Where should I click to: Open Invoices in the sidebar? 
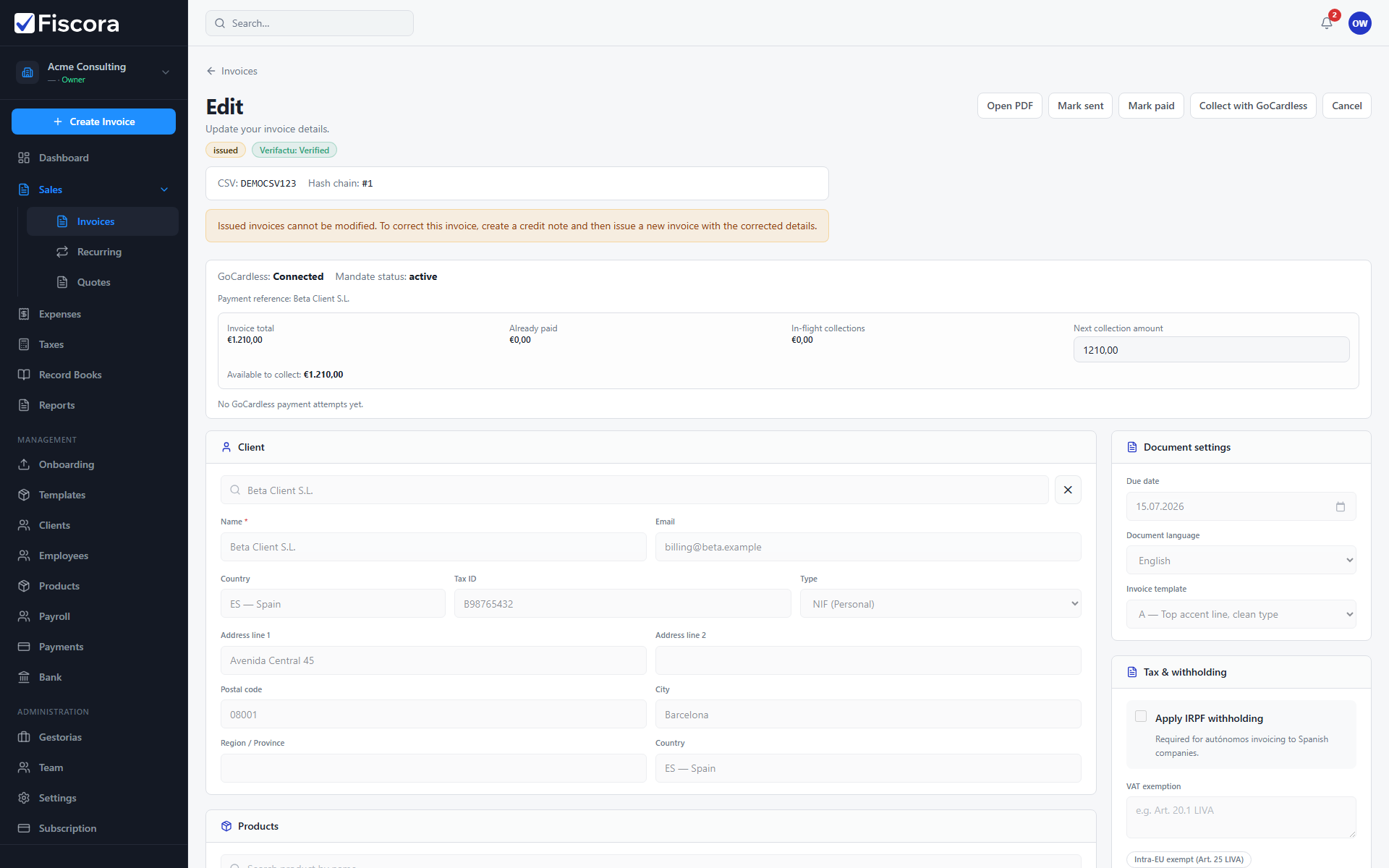(103, 221)
